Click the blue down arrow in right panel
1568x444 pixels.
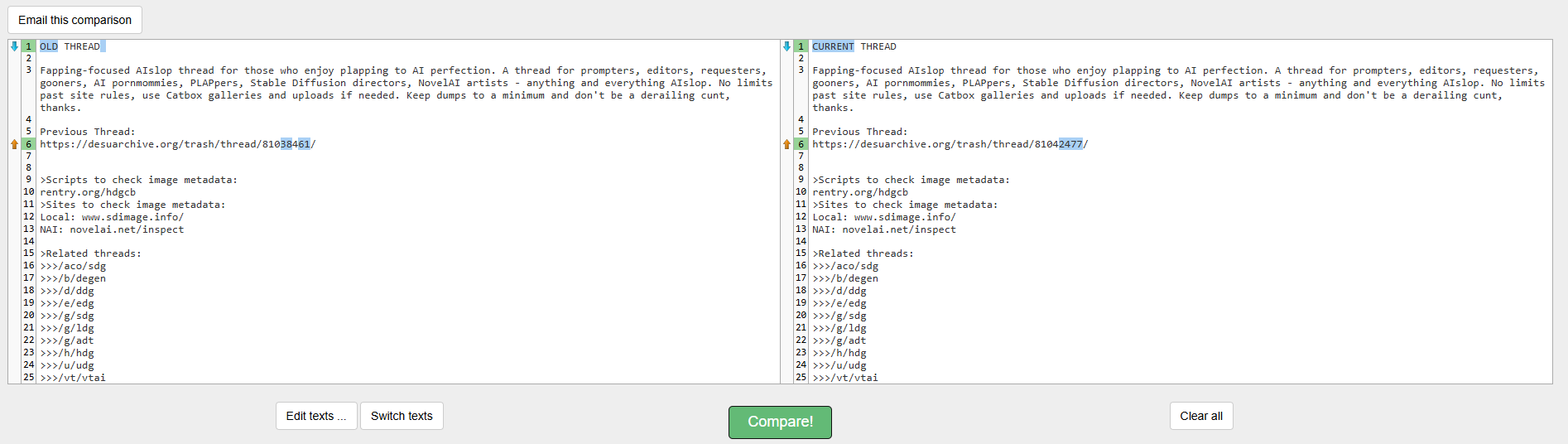(x=786, y=46)
